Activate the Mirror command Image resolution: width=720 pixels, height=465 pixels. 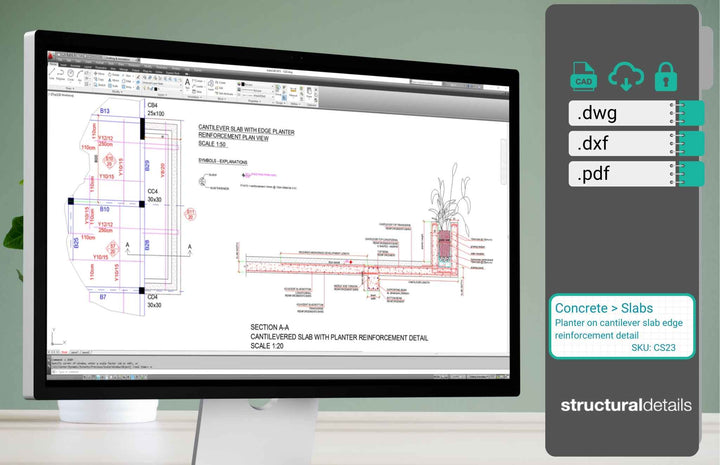pos(113,80)
